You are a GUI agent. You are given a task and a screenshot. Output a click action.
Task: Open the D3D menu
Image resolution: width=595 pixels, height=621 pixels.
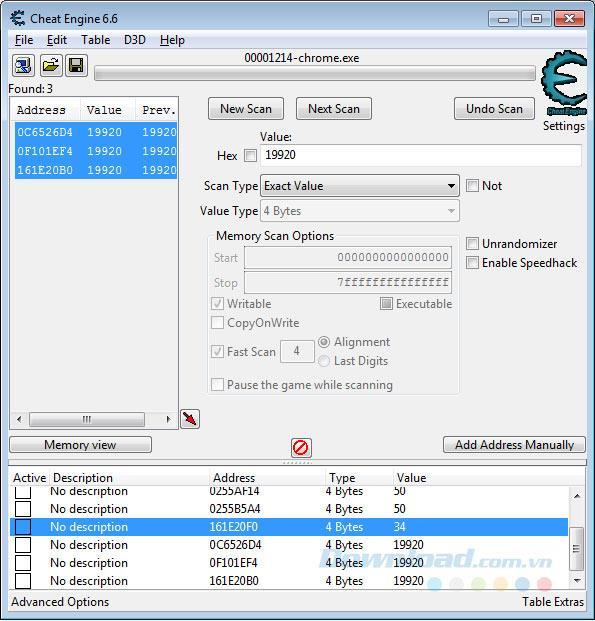(x=135, y=40)
